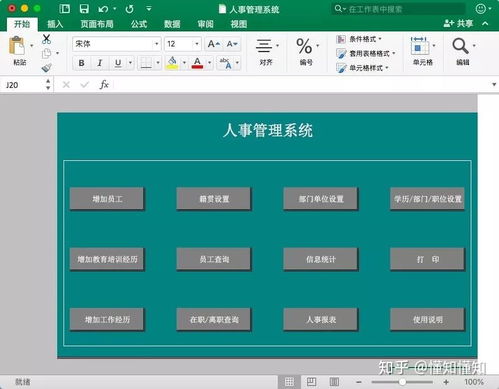Click the Paste clipboard icon
Viewport: 499px width, 389px height.
pos(17,46)
